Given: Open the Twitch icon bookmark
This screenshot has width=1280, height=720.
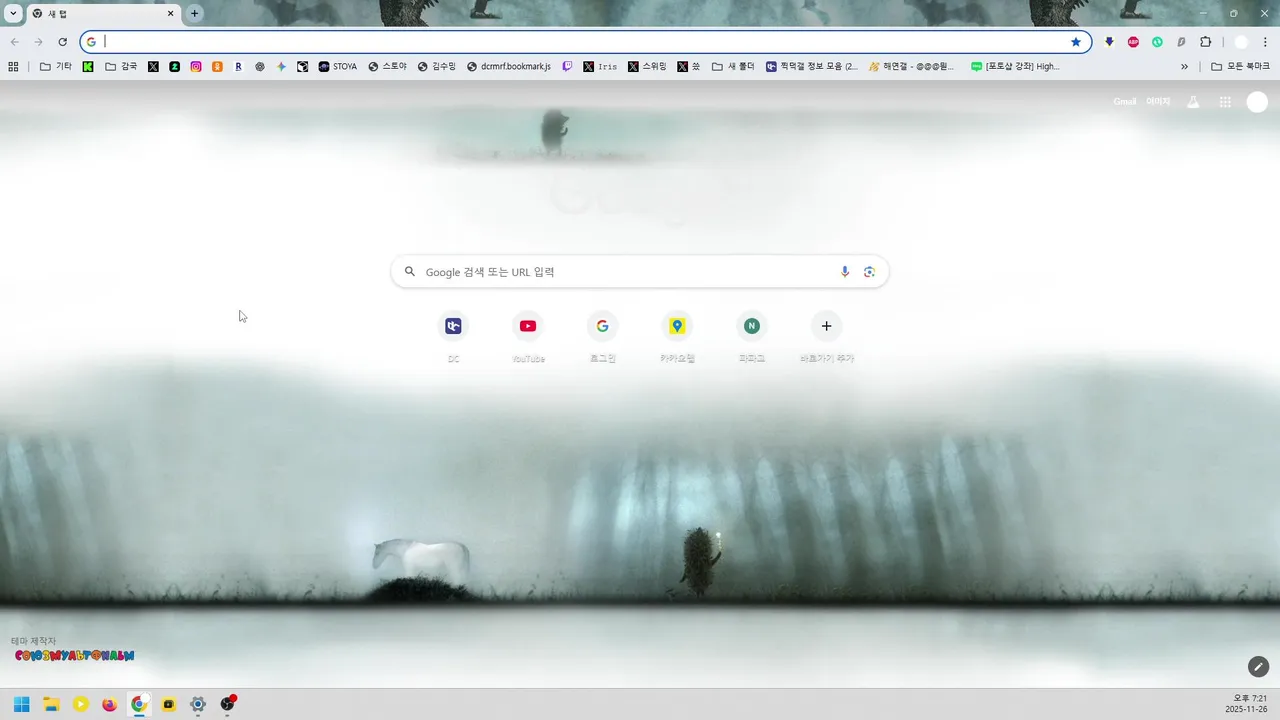Looking at the screenshot, I should tap(567, 67).
